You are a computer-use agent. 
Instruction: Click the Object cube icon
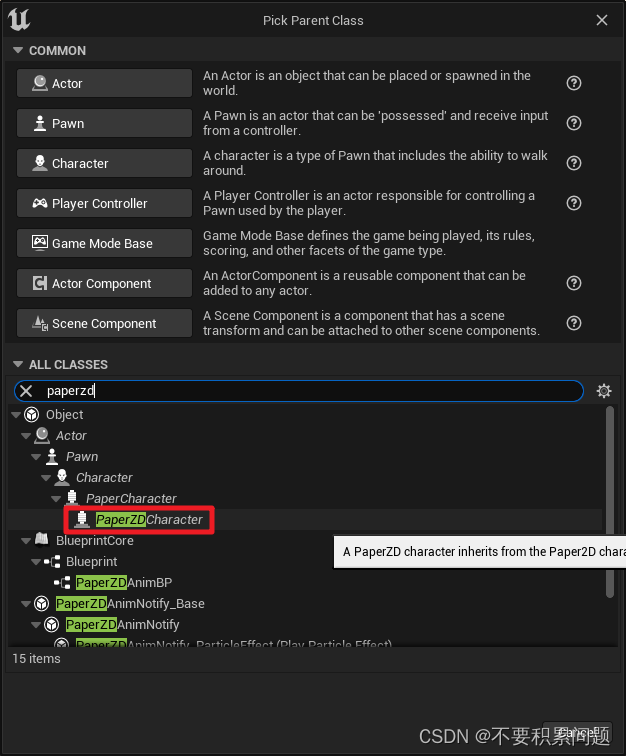(x=32, y=415)
